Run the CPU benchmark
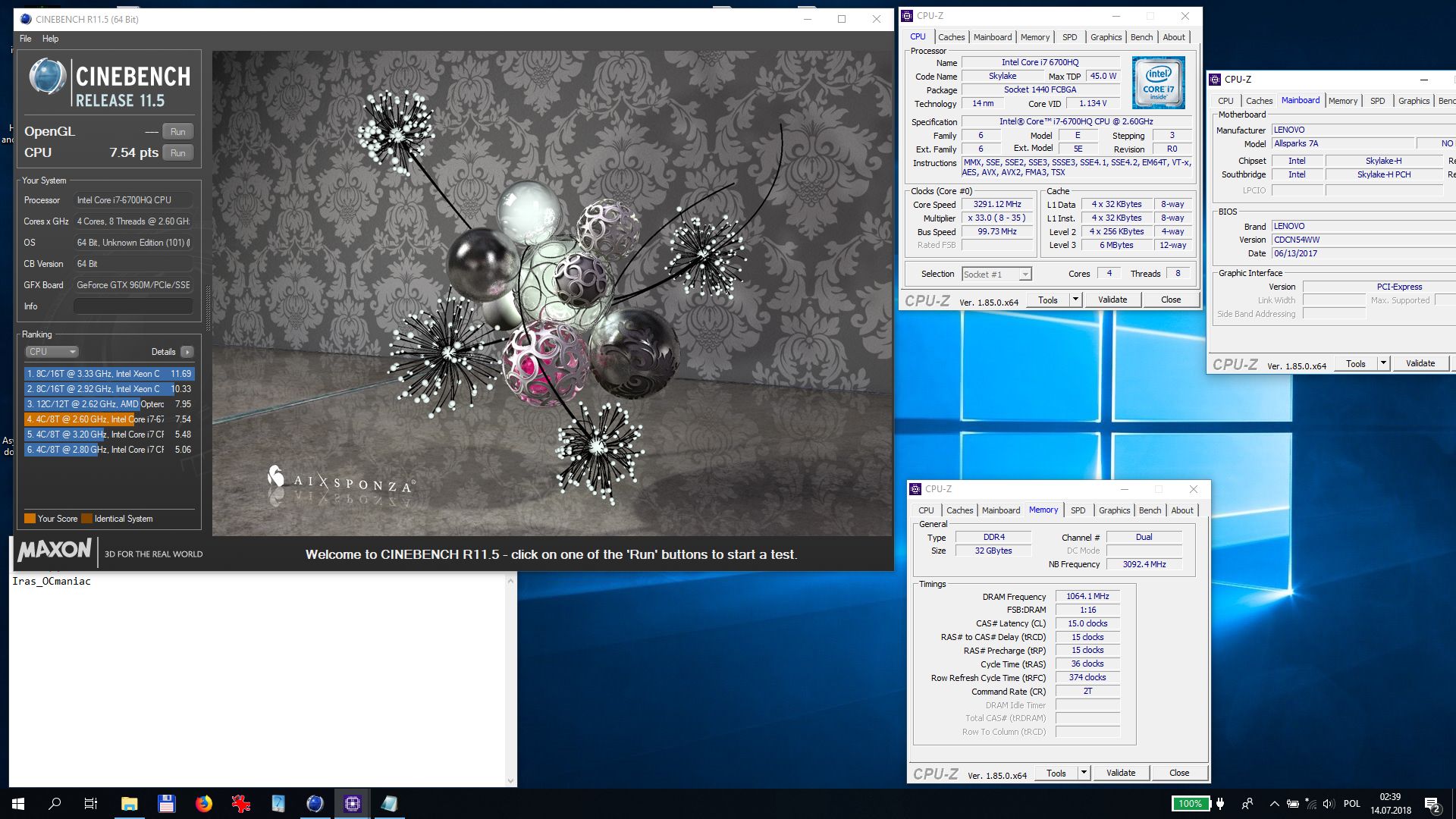The height and width of the screenshot is (819, 1456). [x=177, y=152]
